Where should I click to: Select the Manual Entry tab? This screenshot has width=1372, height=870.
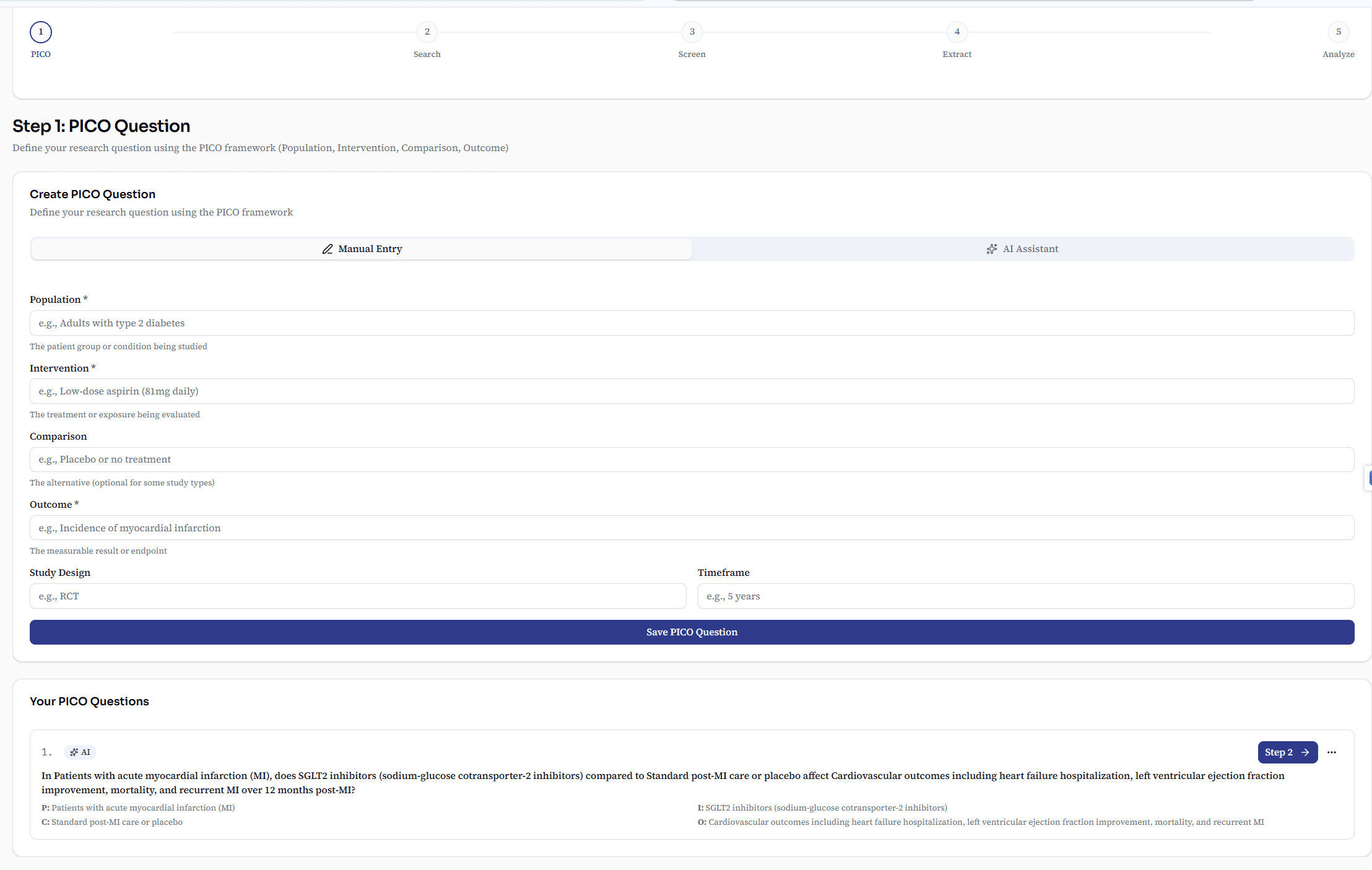(362, 249)
